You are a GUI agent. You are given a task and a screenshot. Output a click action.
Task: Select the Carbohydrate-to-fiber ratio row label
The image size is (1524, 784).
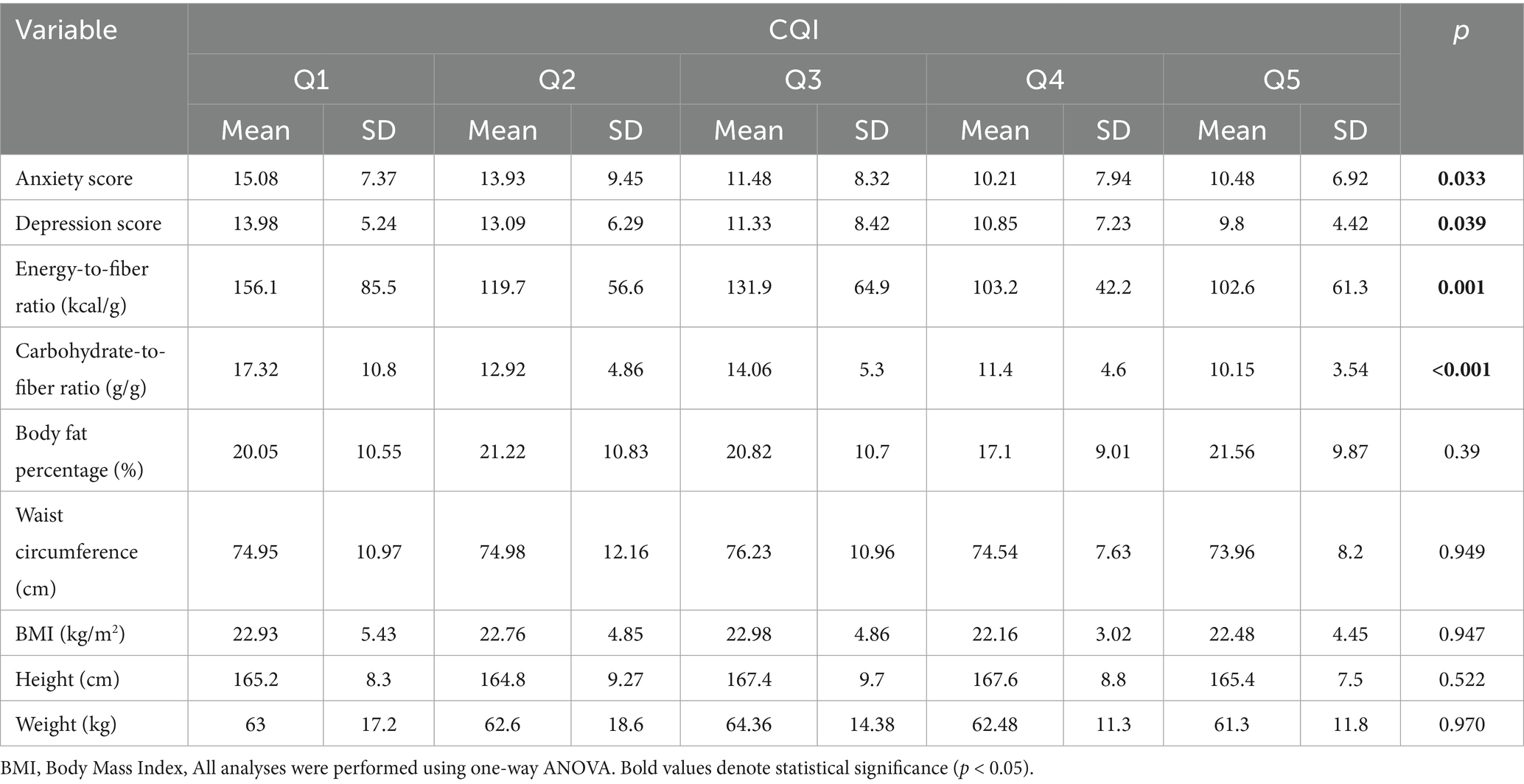tap(90, 369)
